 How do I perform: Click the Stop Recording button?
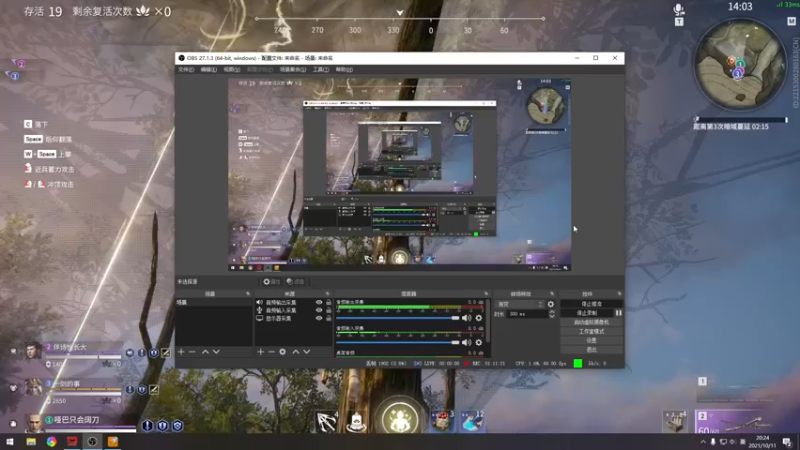pos(587,313)
